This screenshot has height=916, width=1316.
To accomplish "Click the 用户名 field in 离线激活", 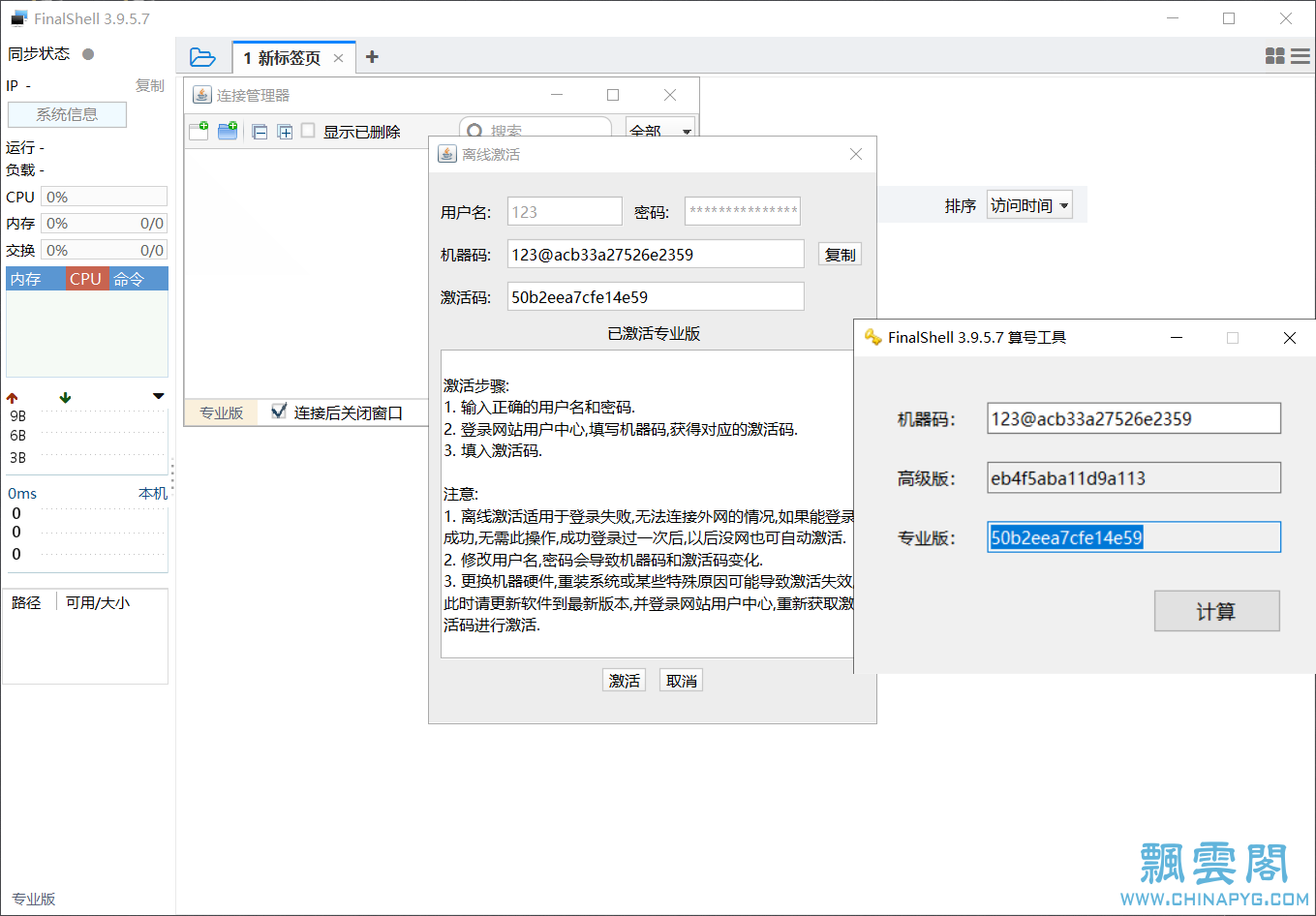I will coord(565,211).
